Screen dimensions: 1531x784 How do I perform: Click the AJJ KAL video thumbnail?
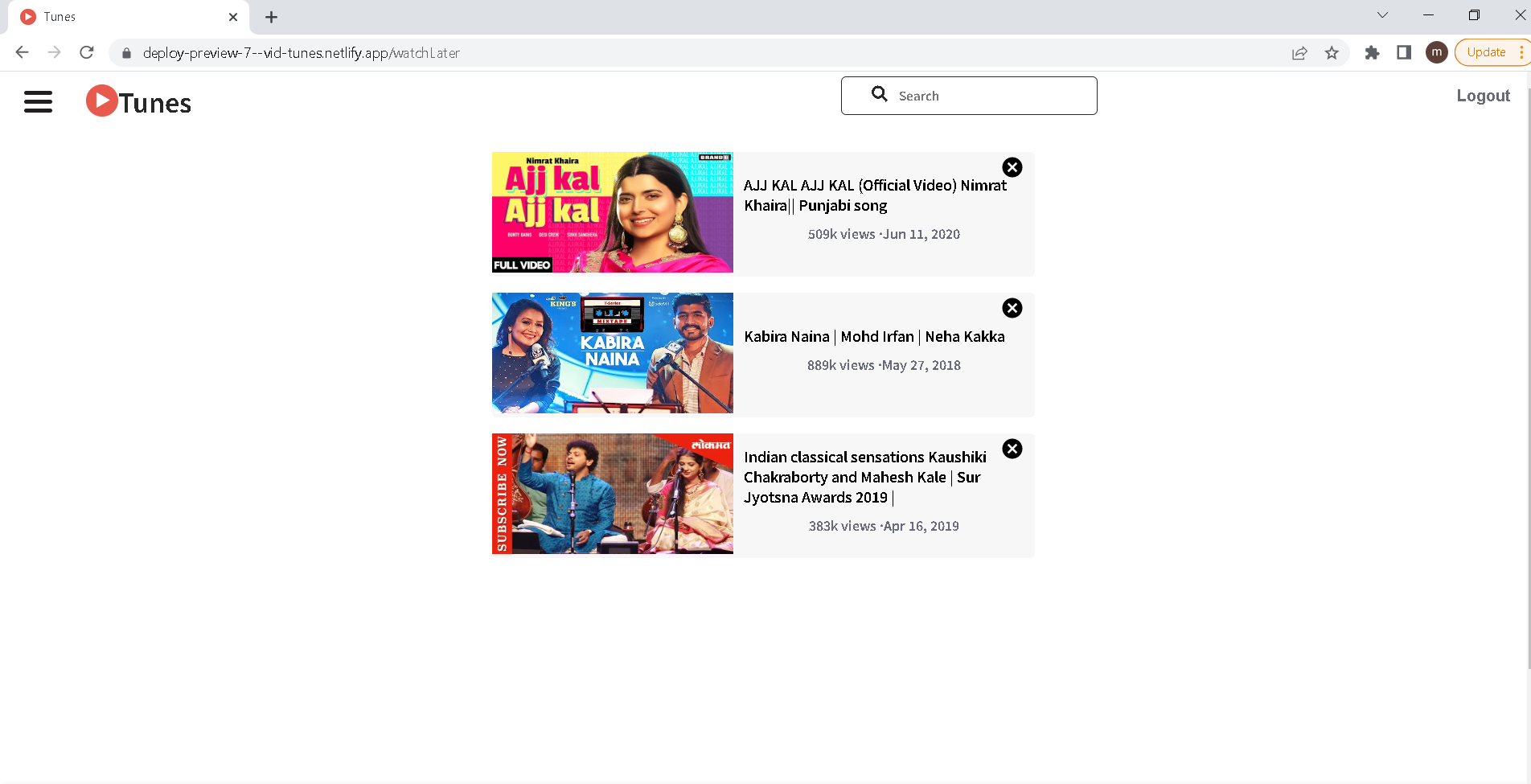point(612,212)
